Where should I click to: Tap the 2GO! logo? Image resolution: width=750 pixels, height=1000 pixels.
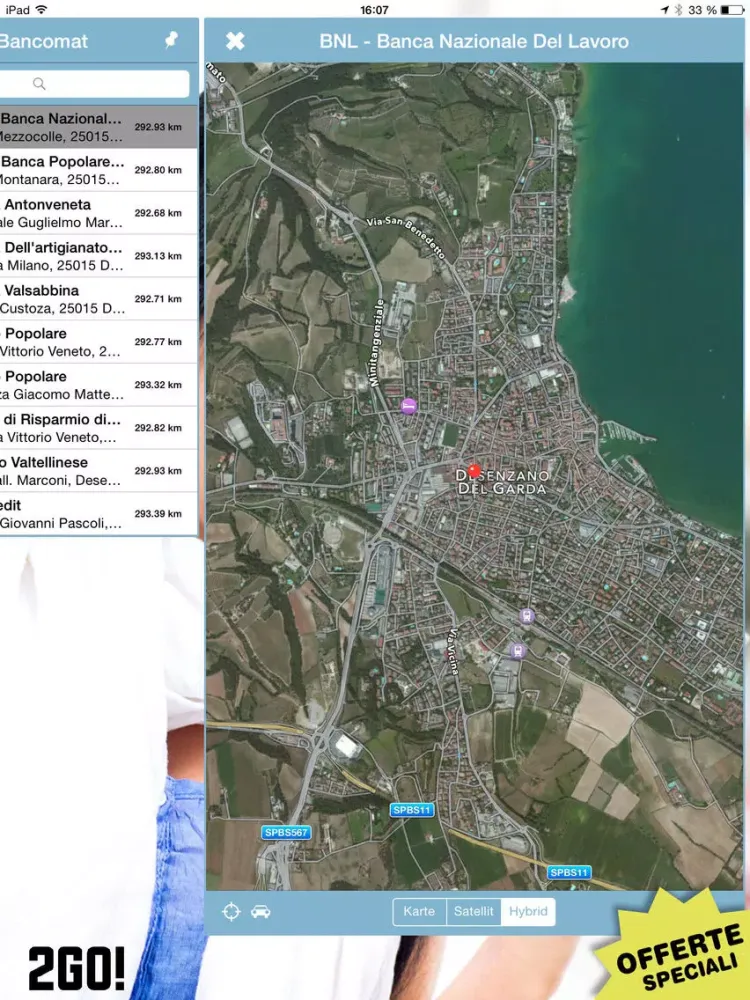pyautogui.click(x=77, y=969)
